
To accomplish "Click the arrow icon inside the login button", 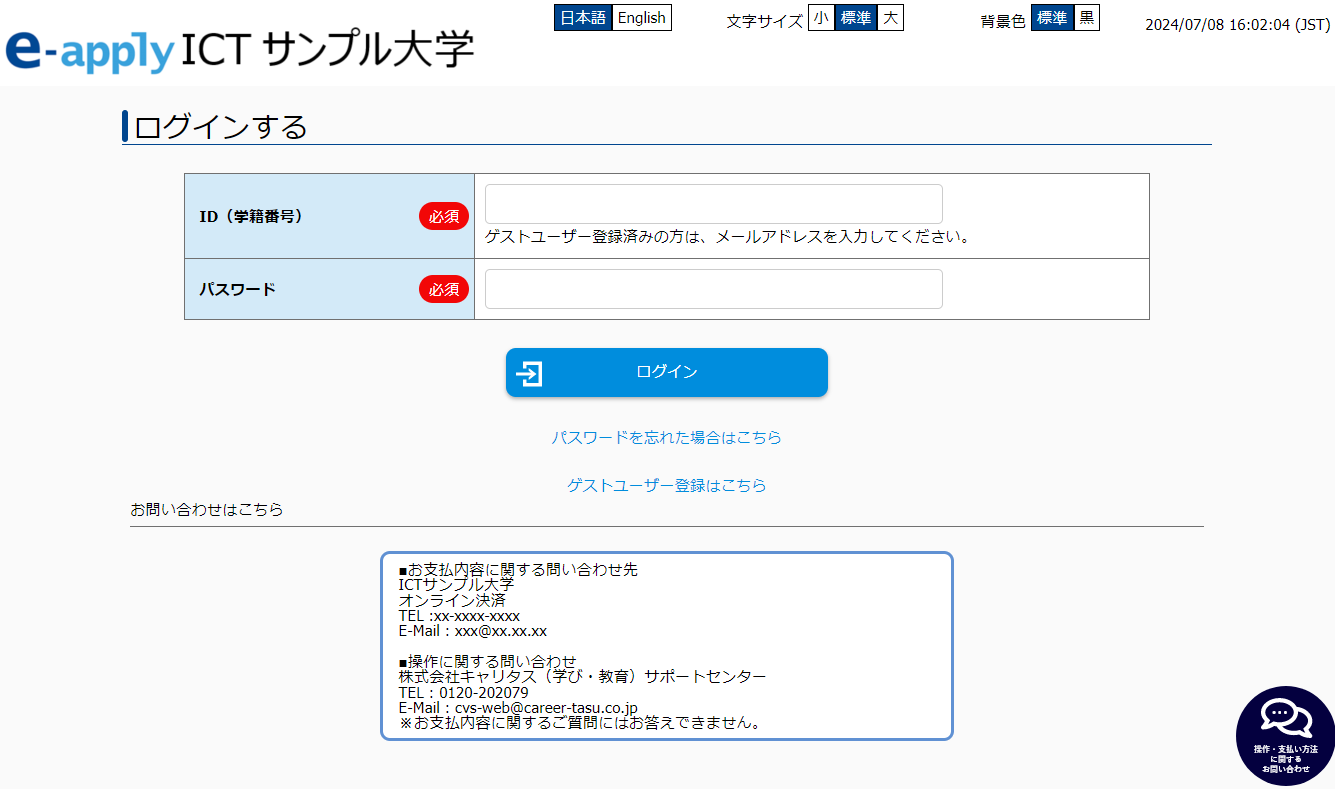I will click(x=530, y=373).
